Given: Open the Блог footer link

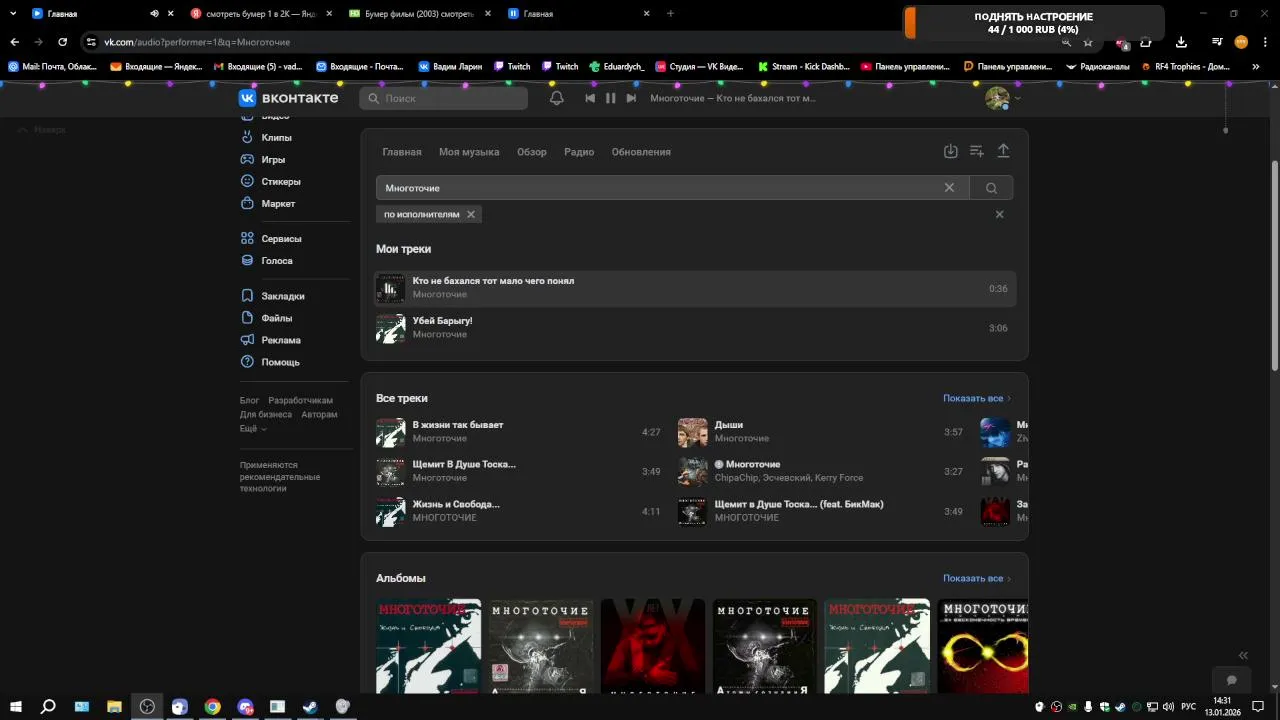Looking at the screenshot, I should click(249, 400).
